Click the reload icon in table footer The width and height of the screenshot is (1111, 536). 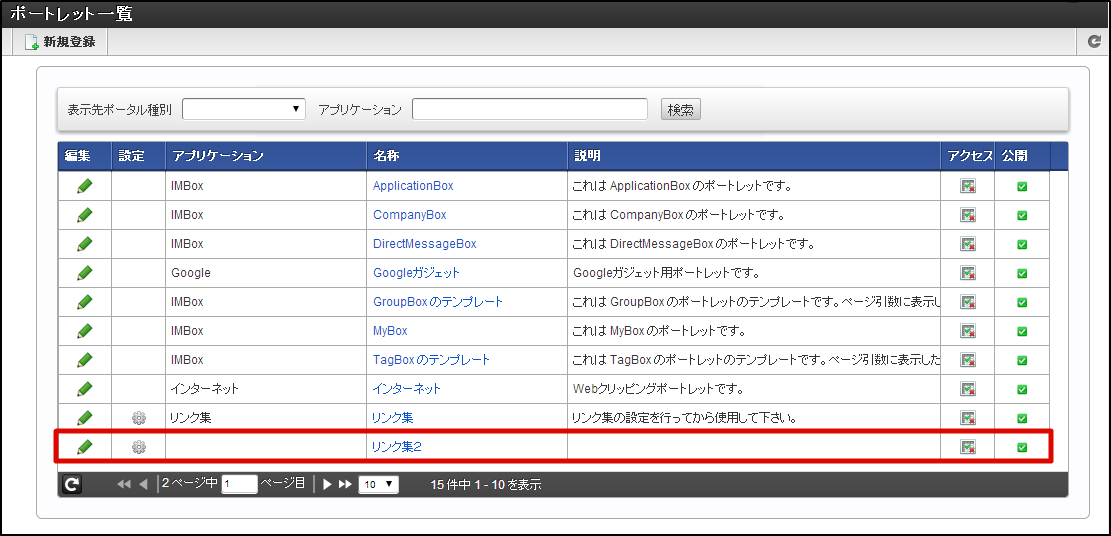72,484
